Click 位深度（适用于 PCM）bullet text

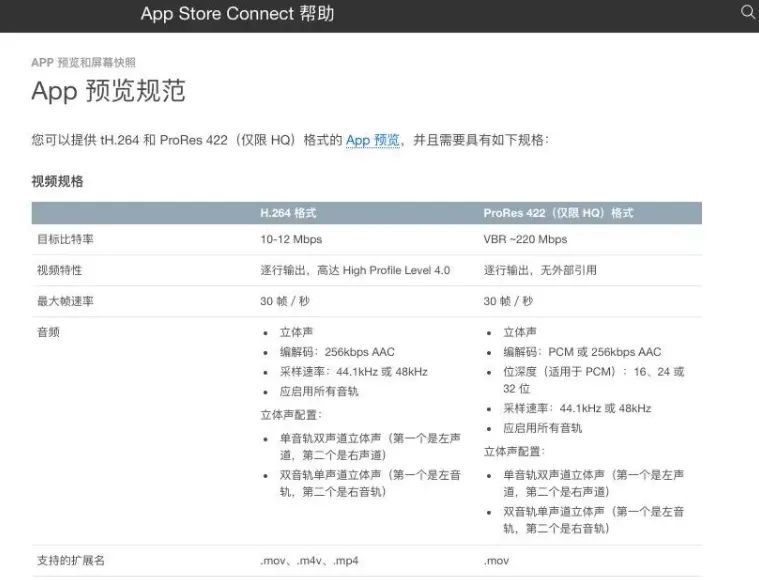pos(593,380)
